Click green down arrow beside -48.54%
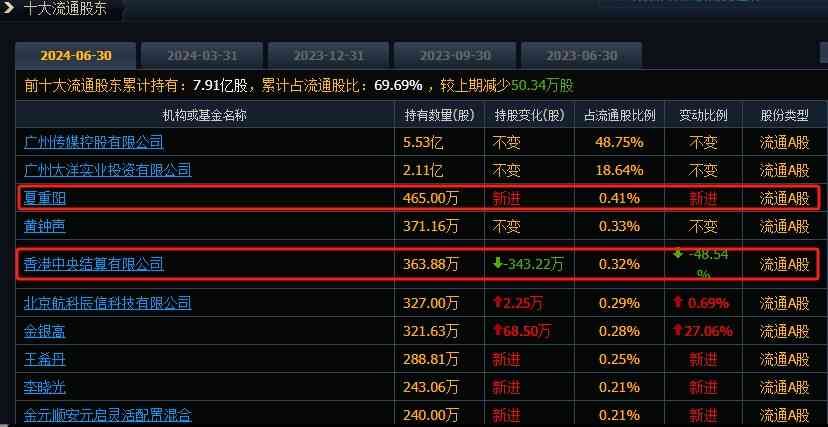Image resolution: width=828 pixels, height=427 pixels. coord(678,254)
